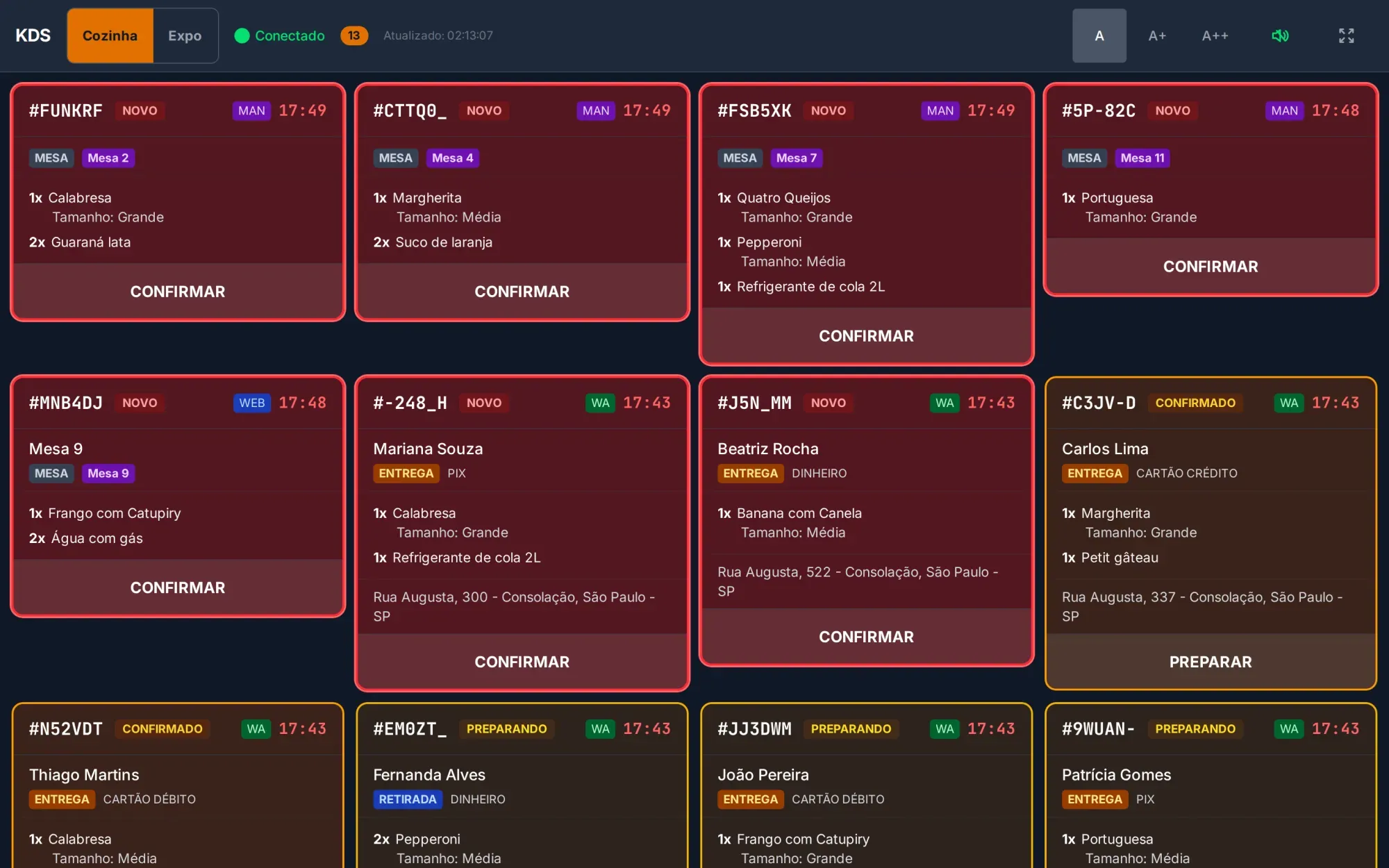Select largest font size A++
Screen dimensions: 1389x868
1215,35
